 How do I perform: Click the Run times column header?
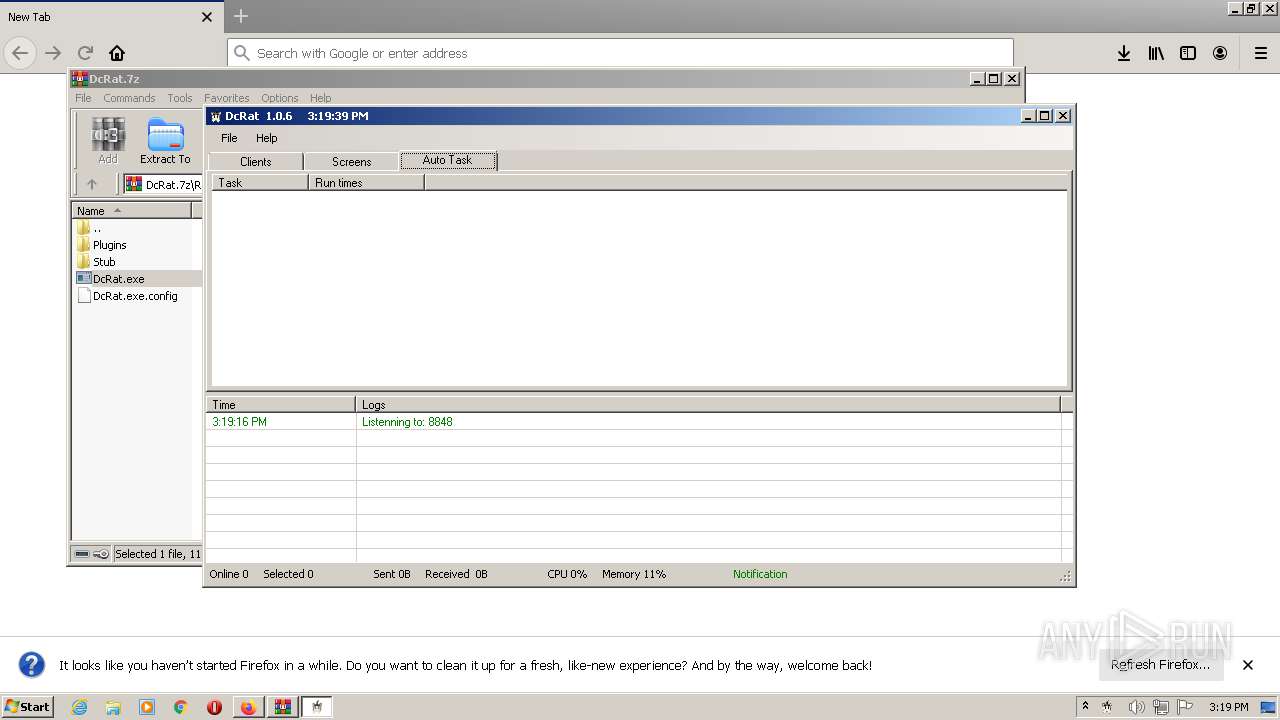point(366,183)
